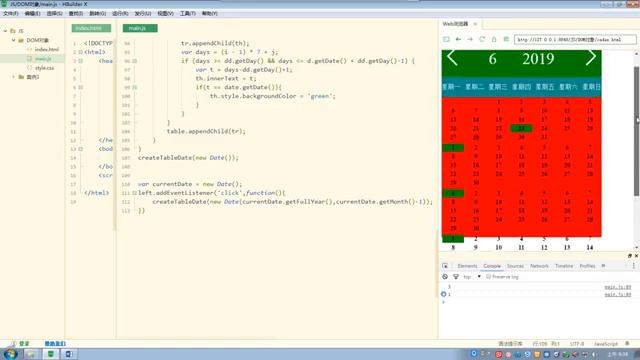Show next month with calendar right arrow
The image size is (640, 360).
591,58
